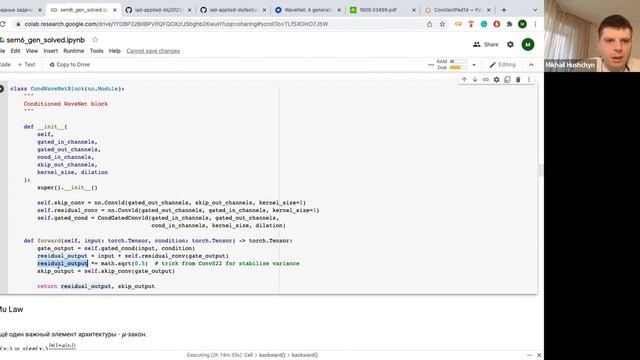This screenshot has height=360, width=640.
Task: Collapse the header with the caret
Action: 531,64
